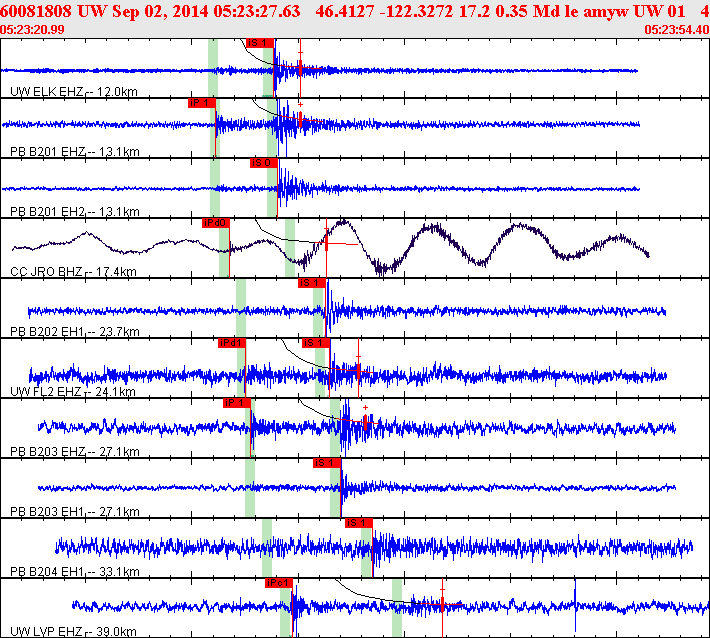
Task: Select the iP 1 pick flag on PB B201 EHZ trace
Action: (x=201, y=103)
